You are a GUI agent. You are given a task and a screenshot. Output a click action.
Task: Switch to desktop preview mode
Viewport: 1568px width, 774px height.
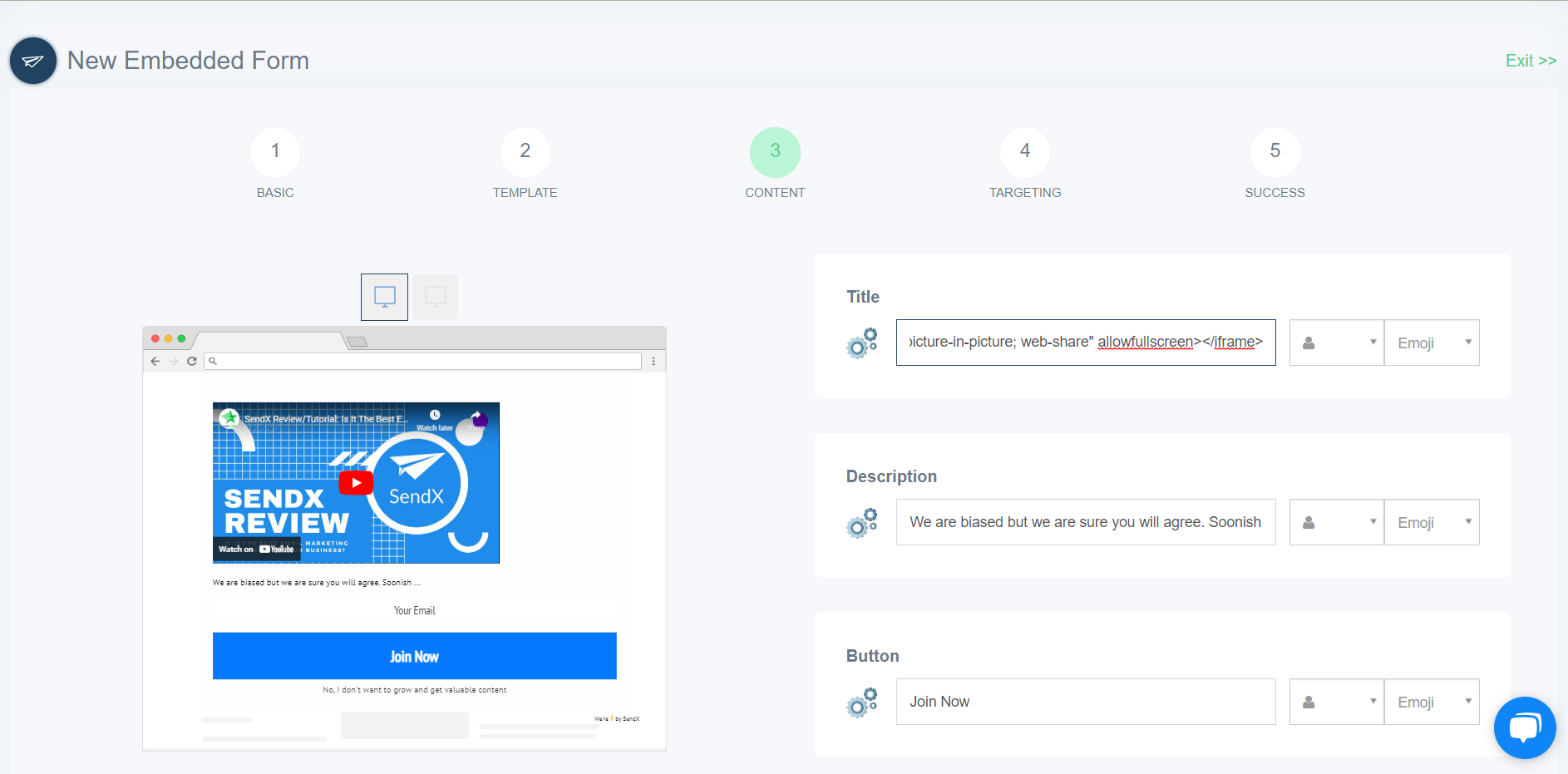click(x=385, y=297)
